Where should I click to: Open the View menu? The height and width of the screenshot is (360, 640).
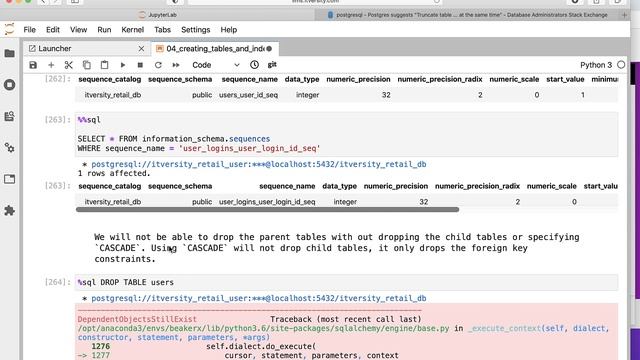[x=78, y=30]
